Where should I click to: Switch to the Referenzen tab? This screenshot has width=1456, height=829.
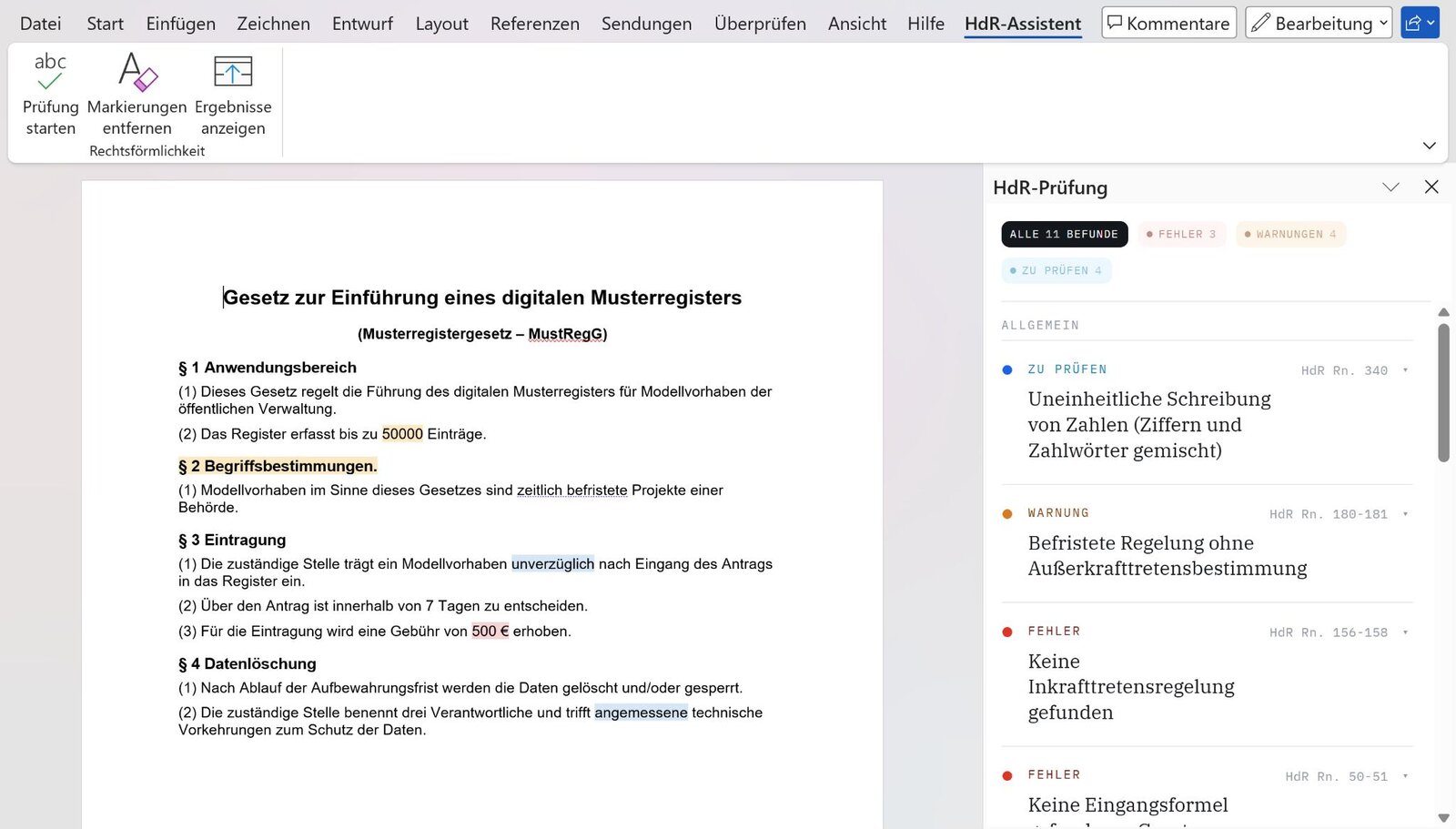pos(535,24)
